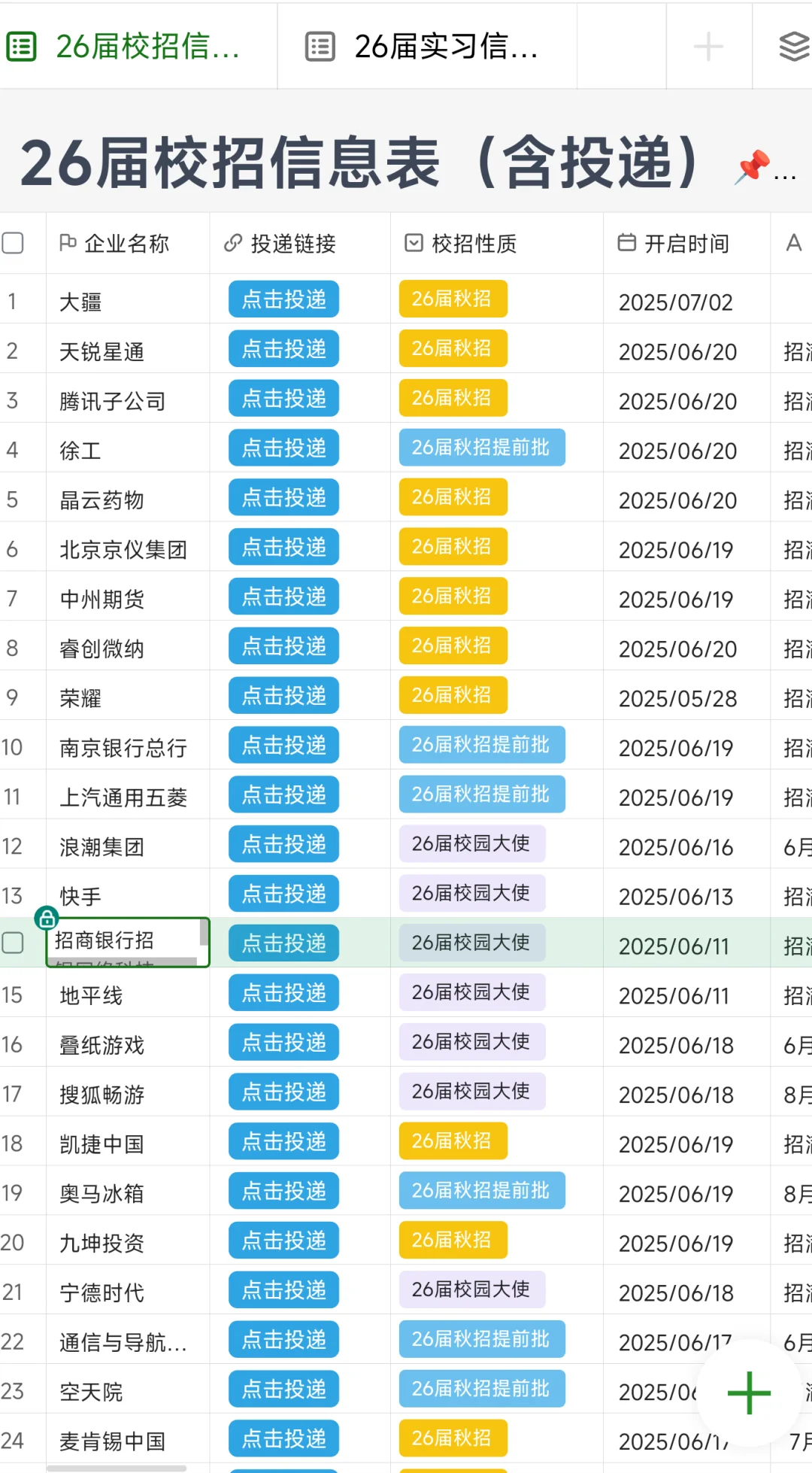This screenshot has width=812, height=1473.
Task: Click date 2025/05/28 for 荣耀
Action: click(677, 699)
